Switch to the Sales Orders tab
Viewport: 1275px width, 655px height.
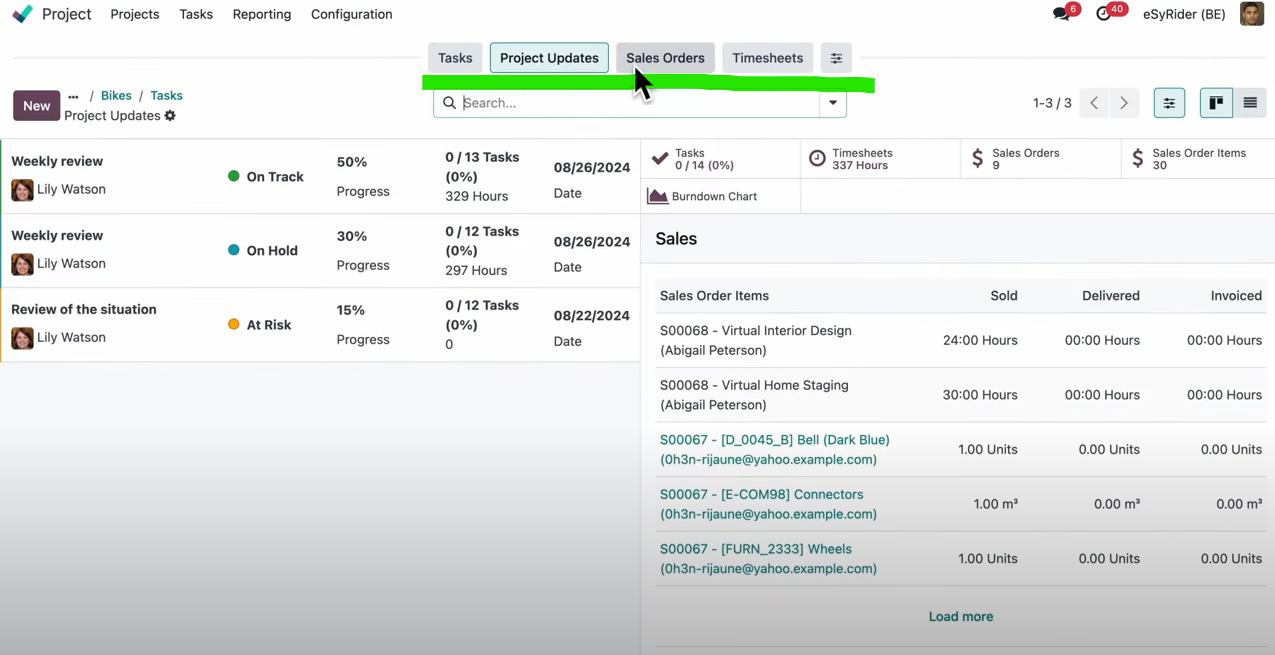click(665, 58)
